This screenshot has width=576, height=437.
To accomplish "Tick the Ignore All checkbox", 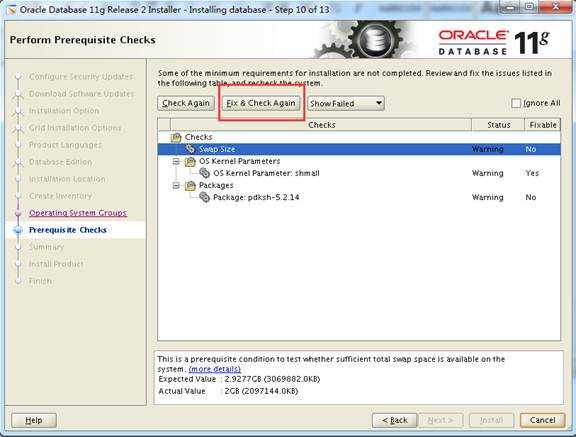I will (516, 103).
